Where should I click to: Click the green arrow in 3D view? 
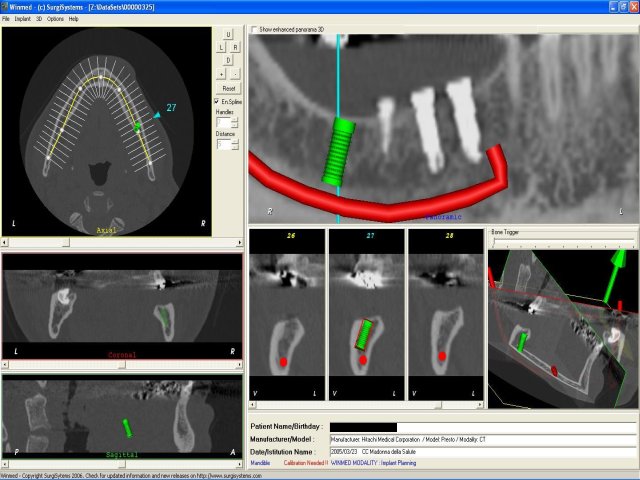click(x=615, y=276)
